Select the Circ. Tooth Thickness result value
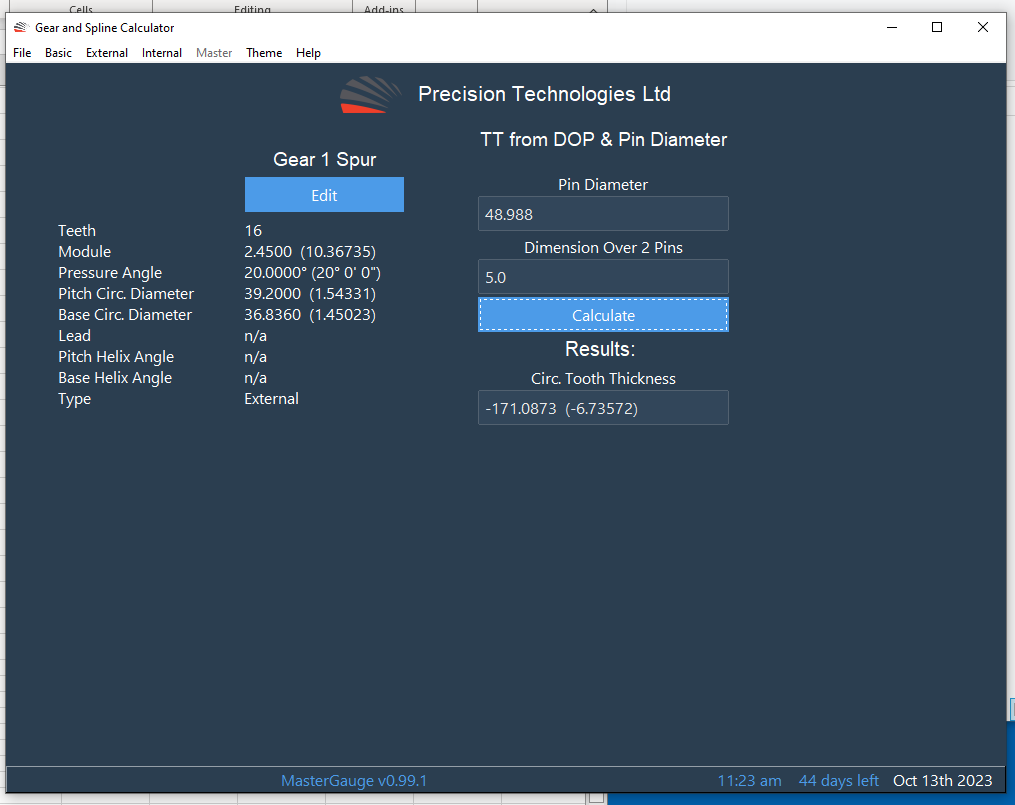This screenshot has width=1015, height=805. pos(603,407)
